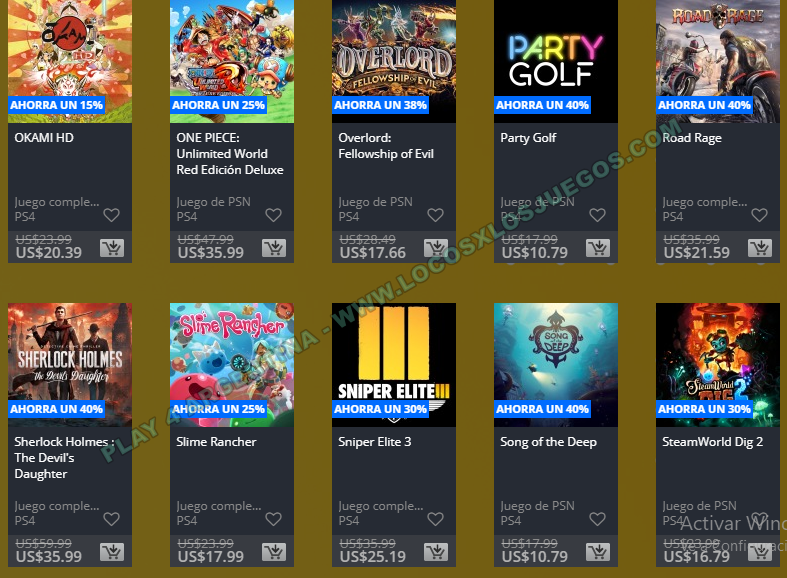Add Sherlock Holmes Devil's Daughter to cart
This screenshot has height=578, width=787.
[x=111, y=552]
